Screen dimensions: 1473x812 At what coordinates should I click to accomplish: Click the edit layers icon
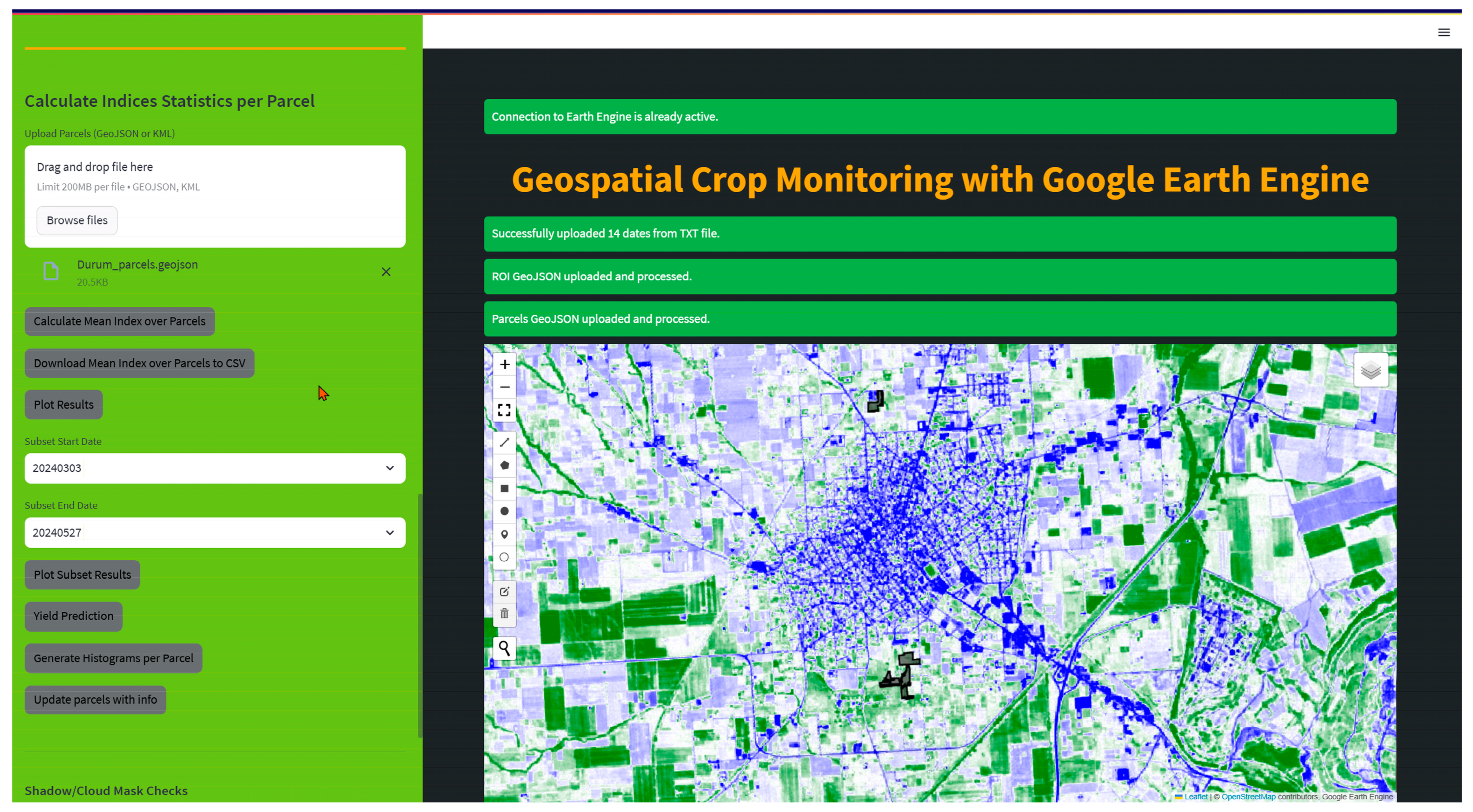tap(504, 591)
